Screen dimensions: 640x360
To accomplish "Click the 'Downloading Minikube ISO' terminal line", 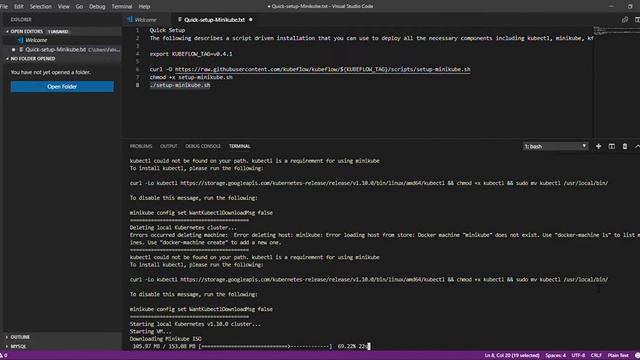I will (165, 339).
